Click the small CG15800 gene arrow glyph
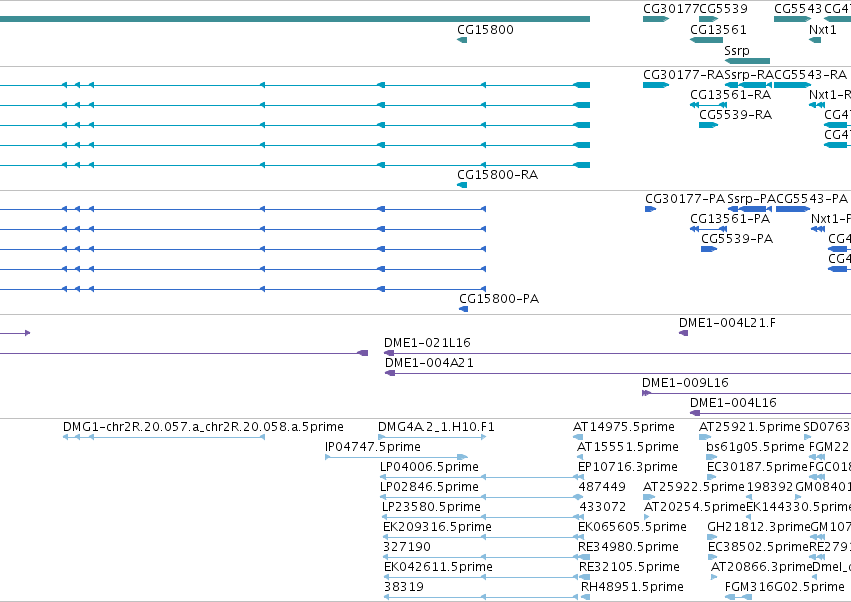 [462, 40]
